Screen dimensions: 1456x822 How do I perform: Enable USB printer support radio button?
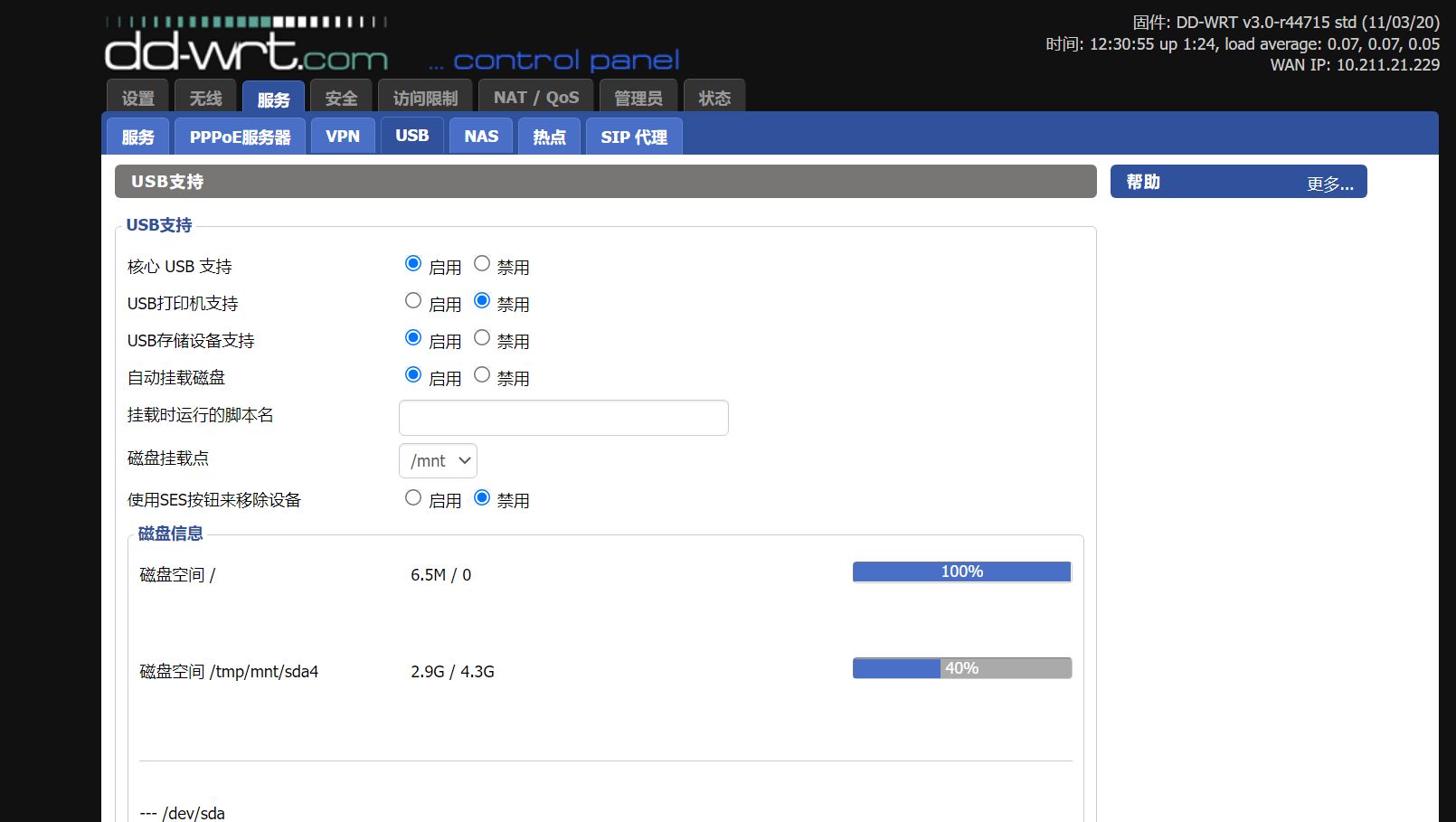point(413,300)
